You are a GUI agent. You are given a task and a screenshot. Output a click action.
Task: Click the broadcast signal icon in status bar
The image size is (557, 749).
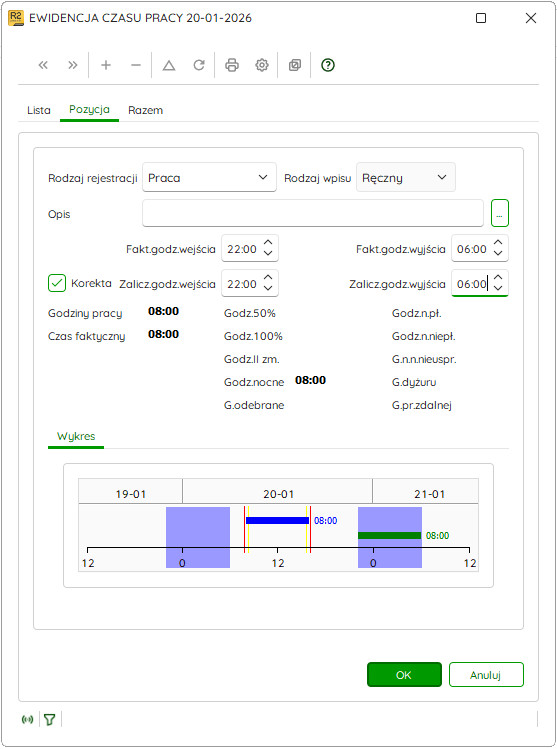tap(28, 719)
